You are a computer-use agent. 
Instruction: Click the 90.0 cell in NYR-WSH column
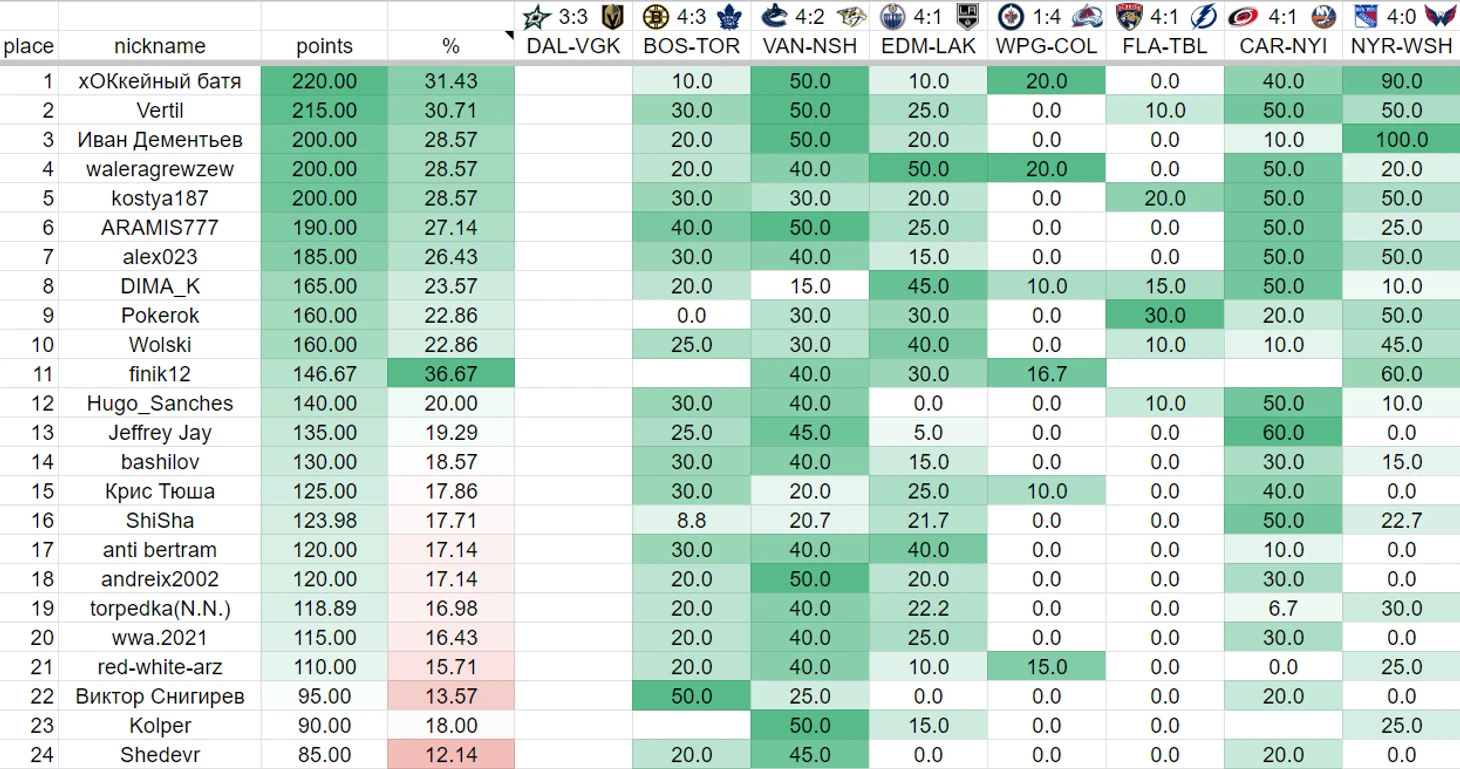click(1401, 81)
